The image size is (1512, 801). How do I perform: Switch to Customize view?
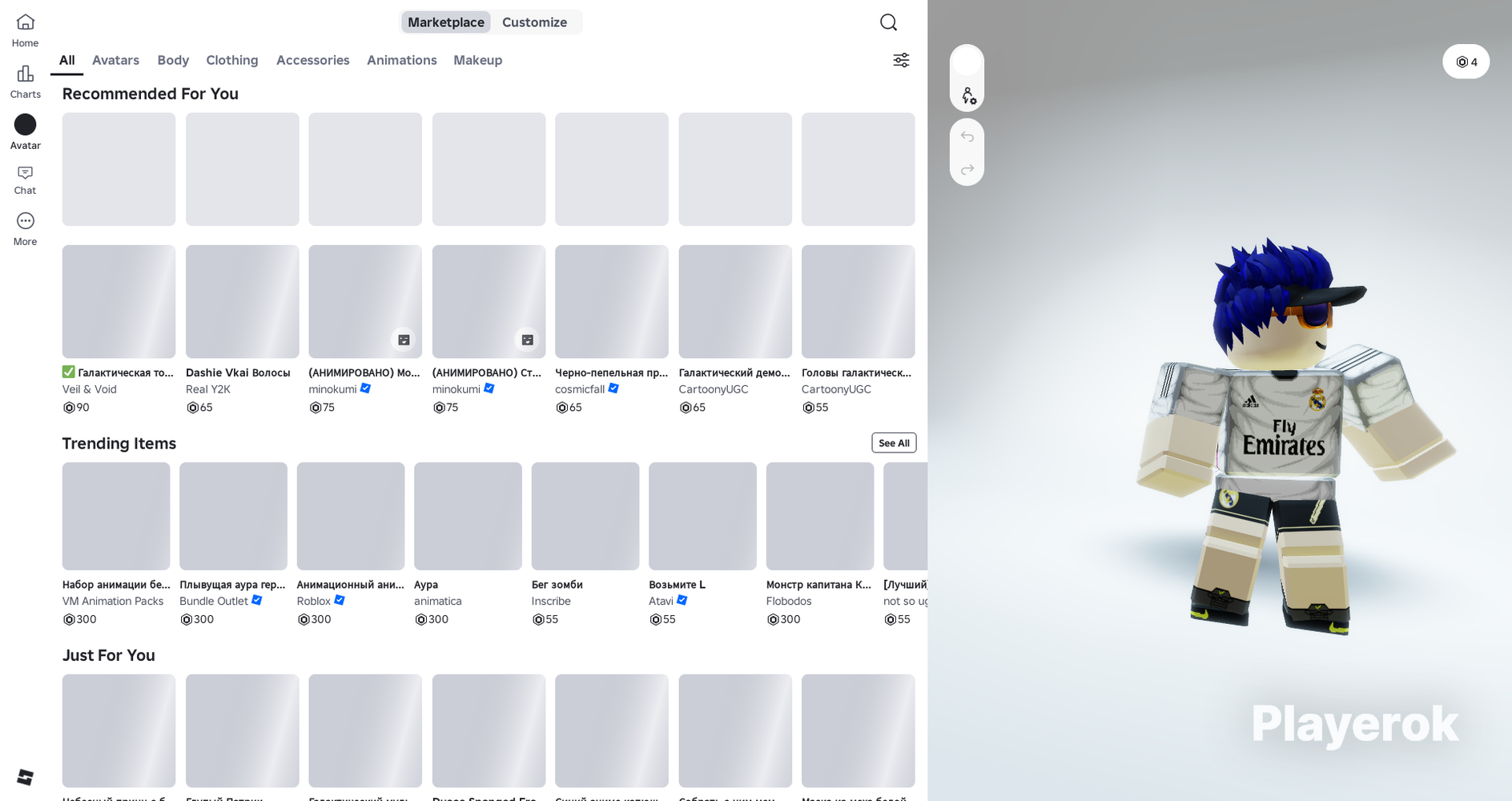point(535,22)
